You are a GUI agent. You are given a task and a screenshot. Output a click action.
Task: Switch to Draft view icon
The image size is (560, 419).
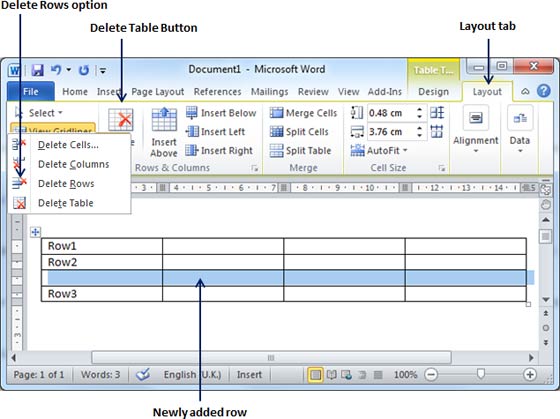tap(378, 375)
